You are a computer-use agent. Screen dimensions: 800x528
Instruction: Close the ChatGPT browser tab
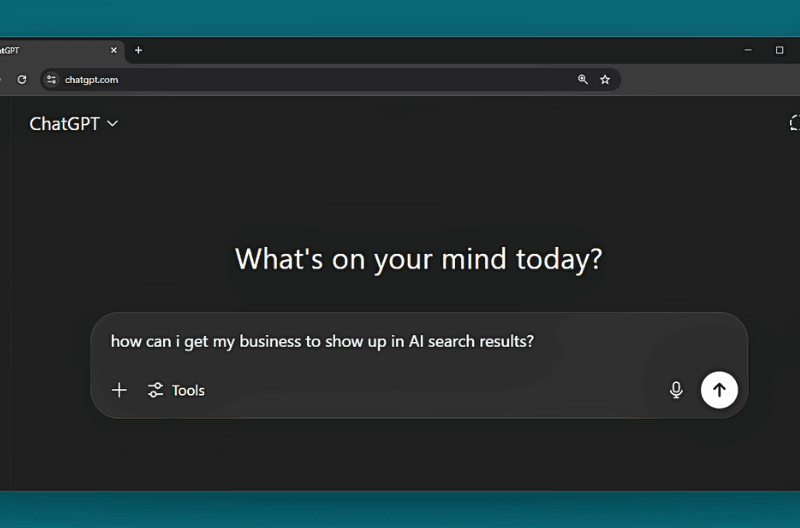[x=114, y=50]
